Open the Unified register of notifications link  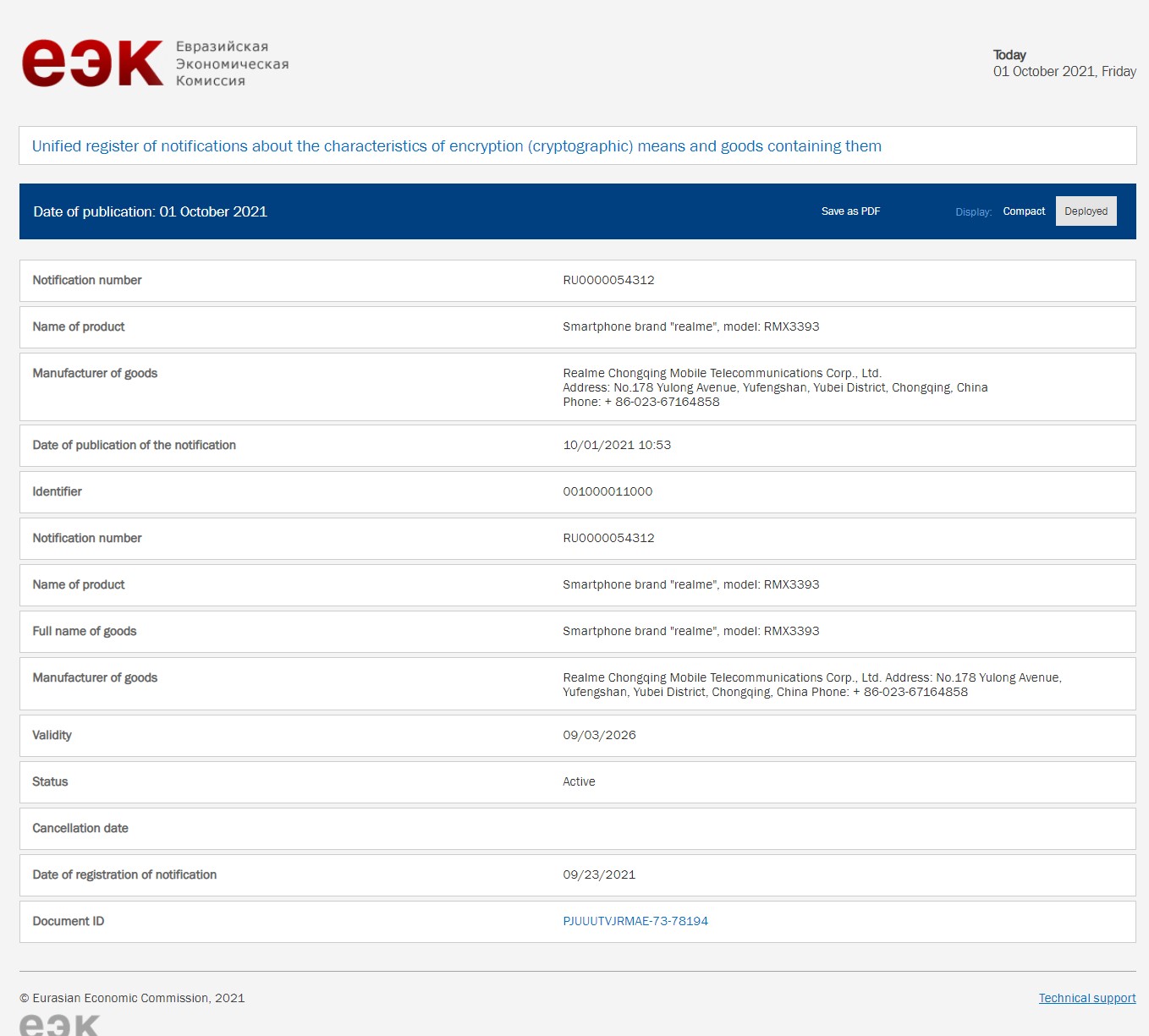click(x=456, y=145)
